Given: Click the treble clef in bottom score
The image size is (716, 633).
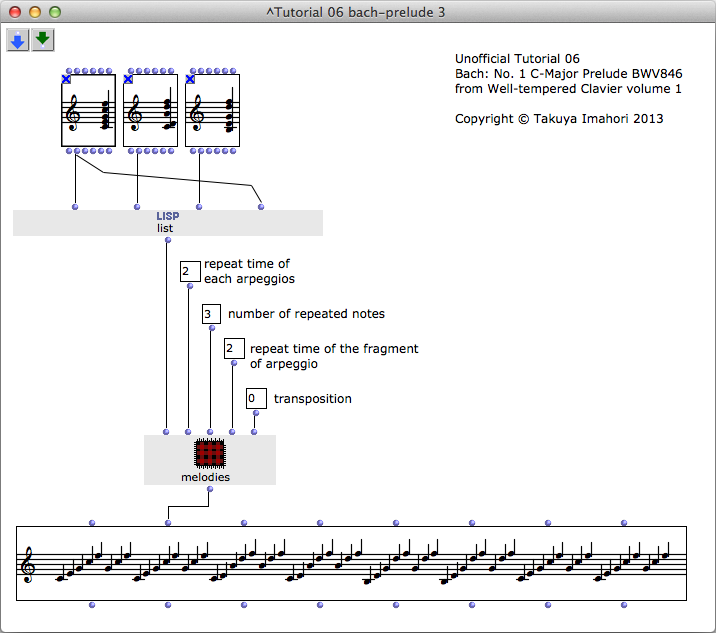Looking at the screenshot, I should point(28,566).
